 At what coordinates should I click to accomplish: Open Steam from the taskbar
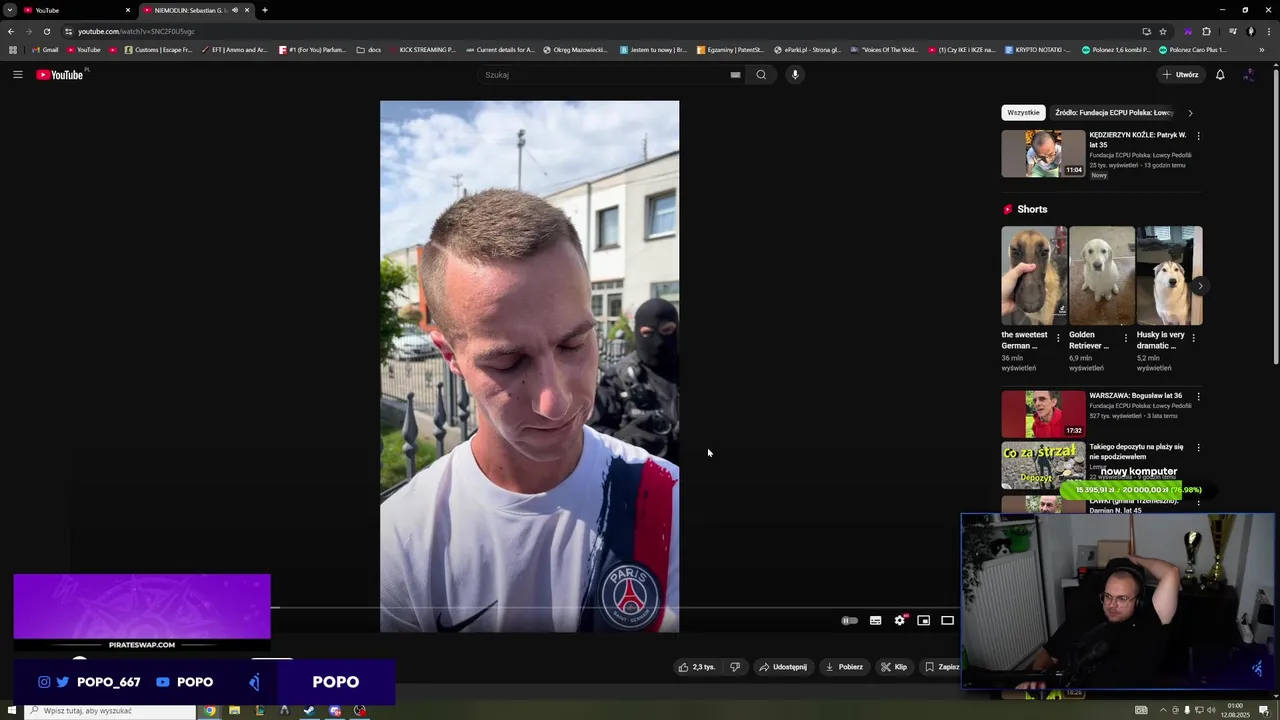pyautogui.click(x=309, y=711)
